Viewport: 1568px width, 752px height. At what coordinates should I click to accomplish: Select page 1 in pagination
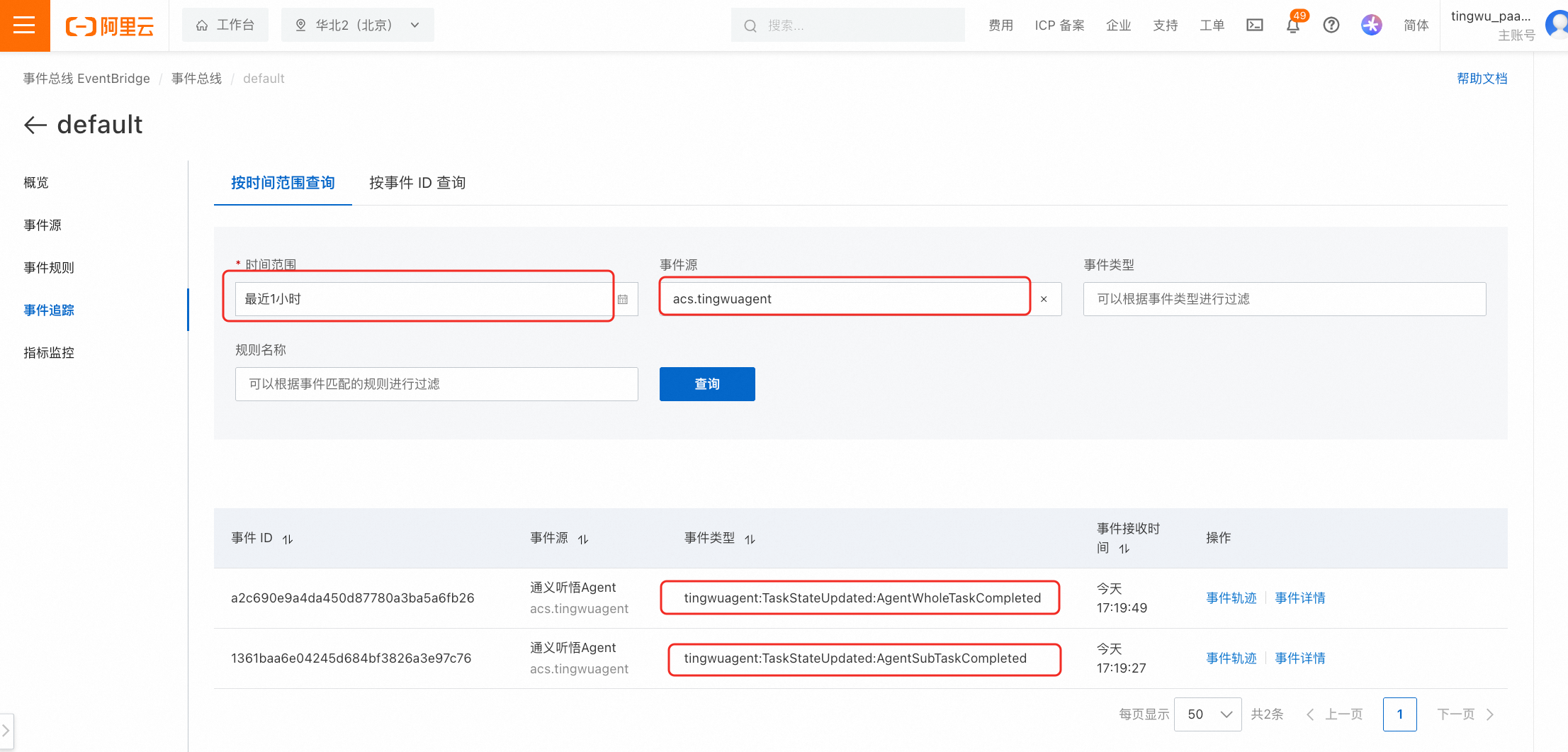click(1400, 714)
